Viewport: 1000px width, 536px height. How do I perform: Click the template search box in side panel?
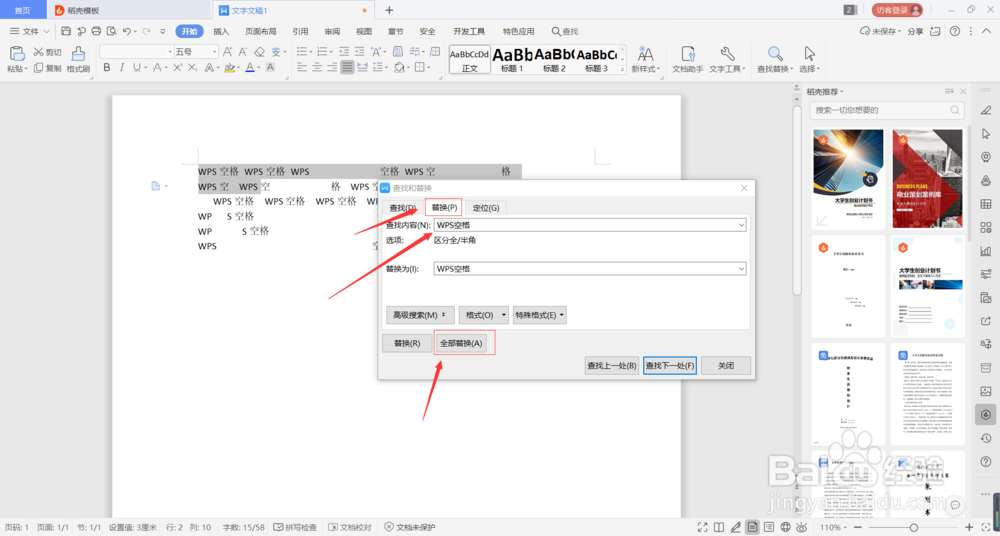[886, 110]
